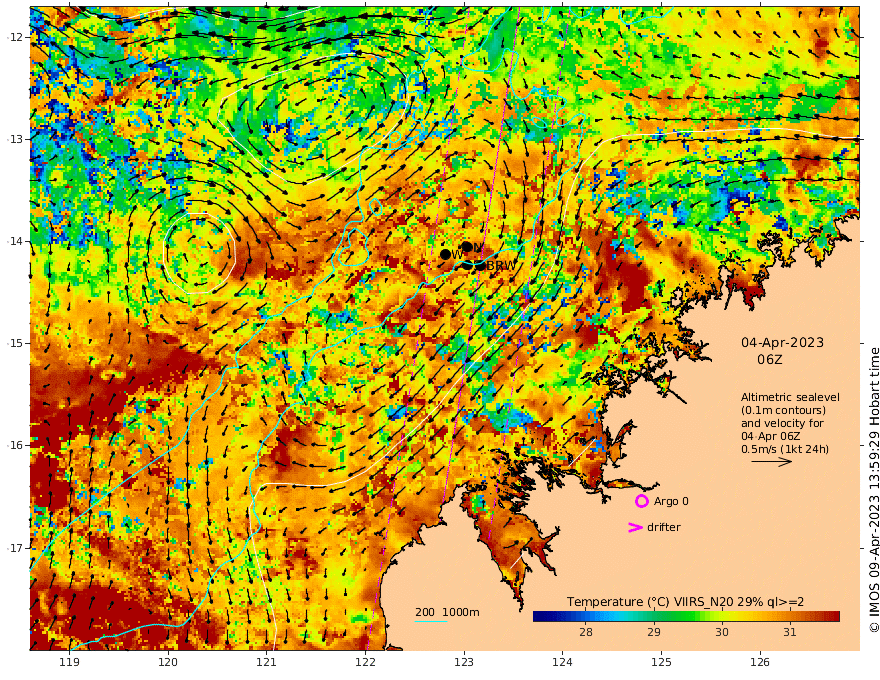Click longitude axis label 125
Viewport: 880px width, 680px height.
tap(661, 663)
